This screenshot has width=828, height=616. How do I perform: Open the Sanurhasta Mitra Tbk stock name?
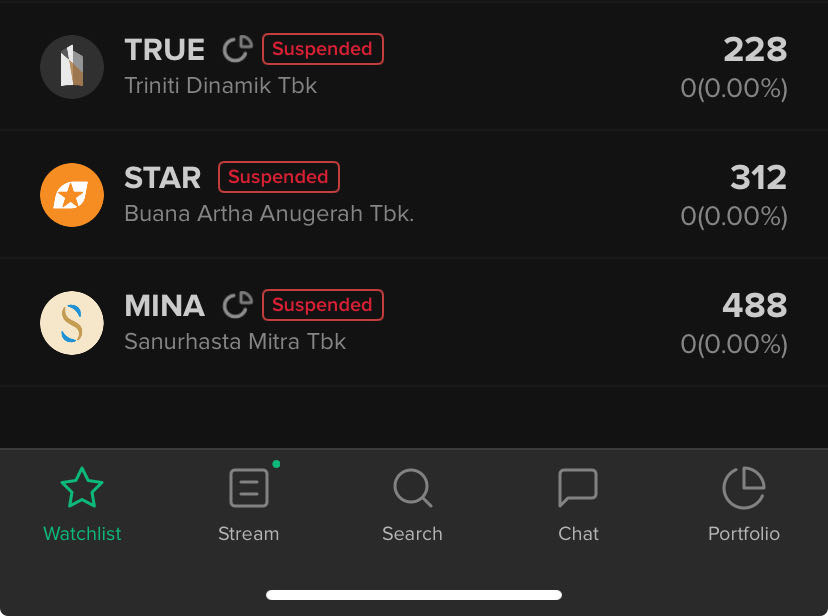tap(235, 342)
